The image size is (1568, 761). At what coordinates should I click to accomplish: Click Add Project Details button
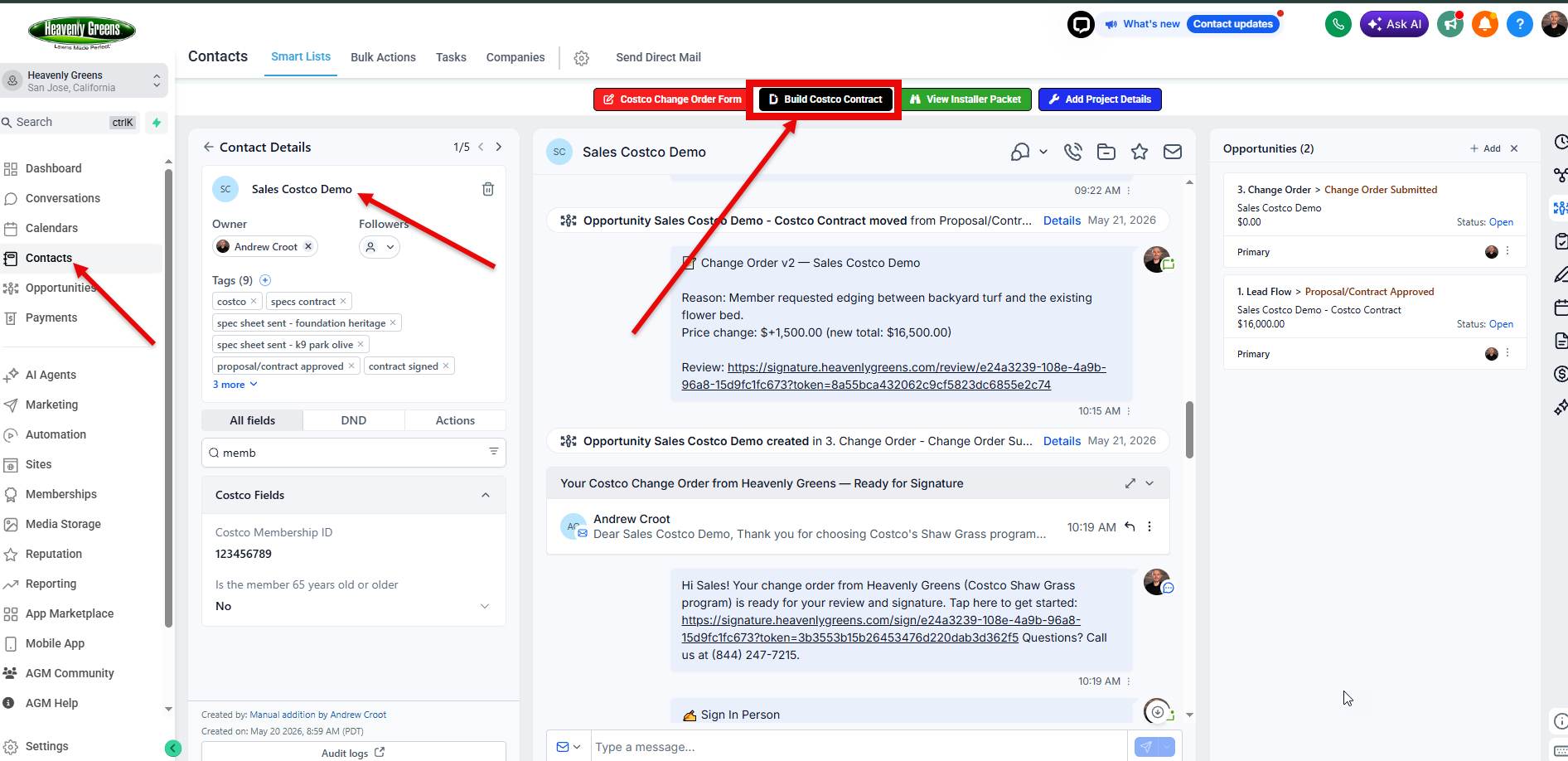click(x=1100, y=99)
